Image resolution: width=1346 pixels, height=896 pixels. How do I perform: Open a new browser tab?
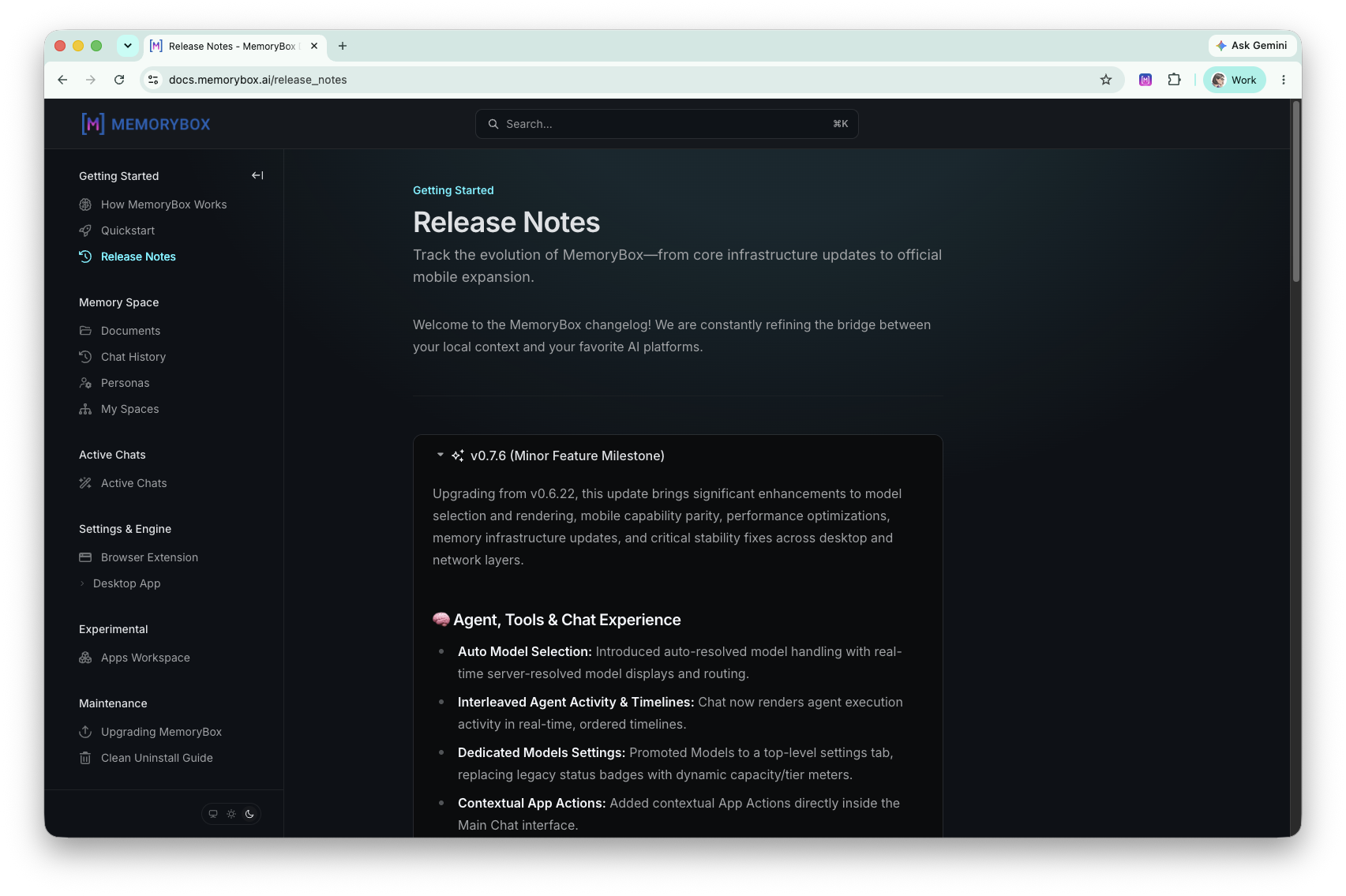[343, 46]
